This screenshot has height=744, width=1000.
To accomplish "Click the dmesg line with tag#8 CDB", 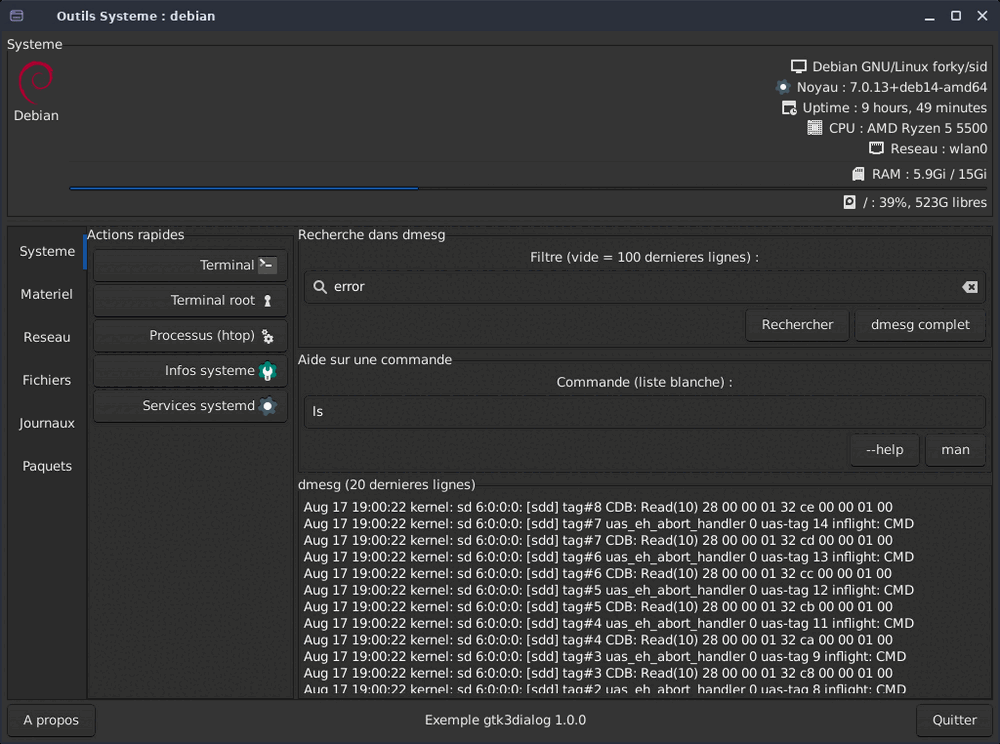I will point(598,507).
